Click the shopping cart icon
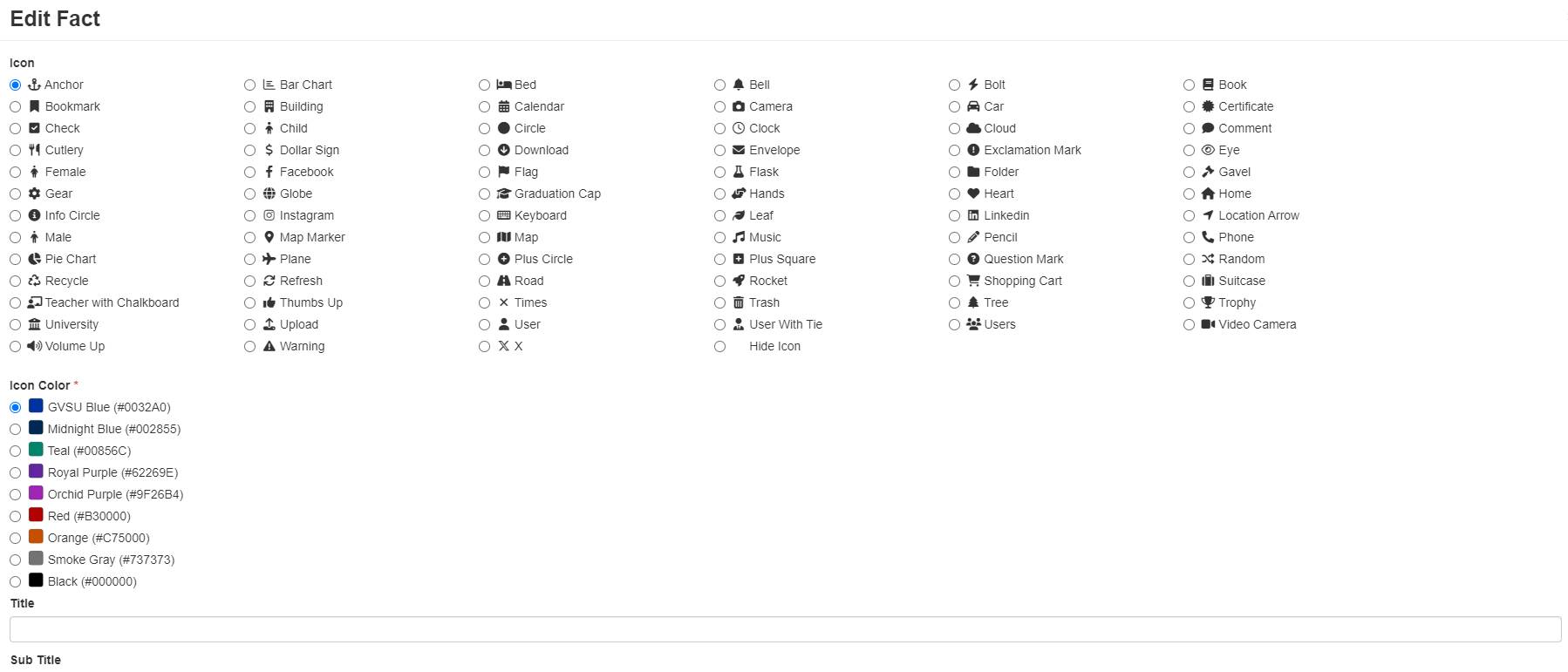This screenshot has width=1568, height=672. [973, 281]
